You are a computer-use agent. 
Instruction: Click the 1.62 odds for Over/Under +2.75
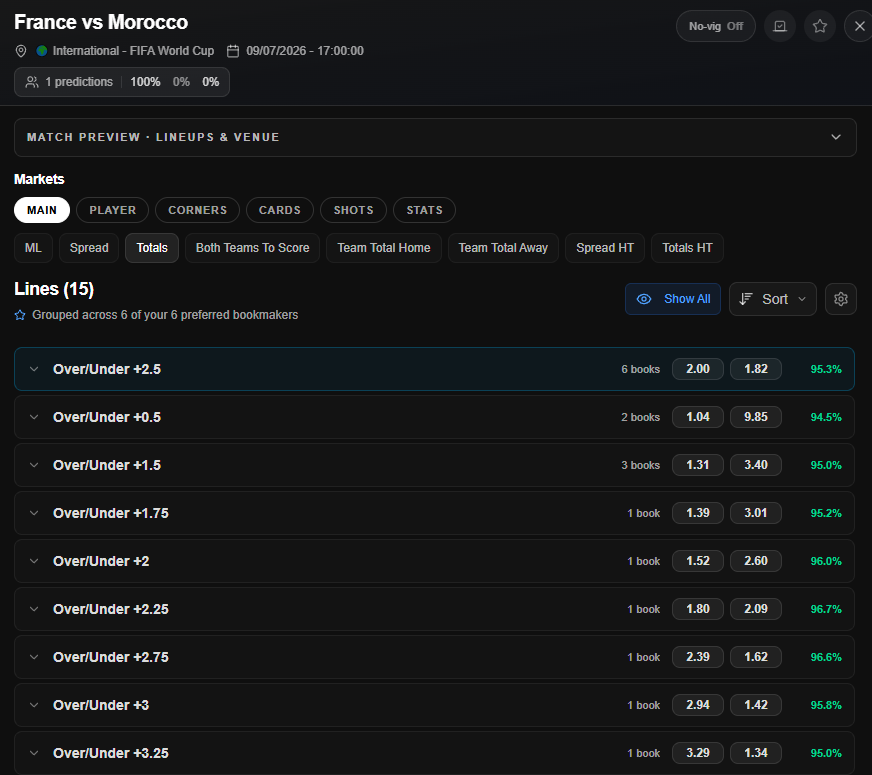[x=756, y=657]
